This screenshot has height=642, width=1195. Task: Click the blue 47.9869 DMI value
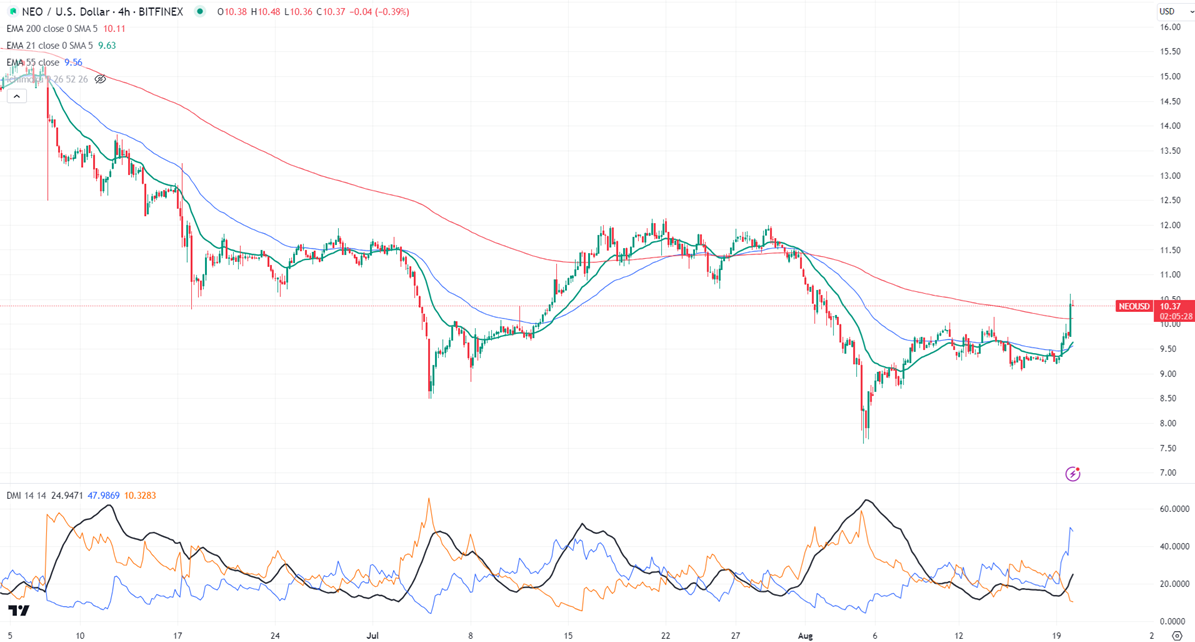click(x=104, y=496)
